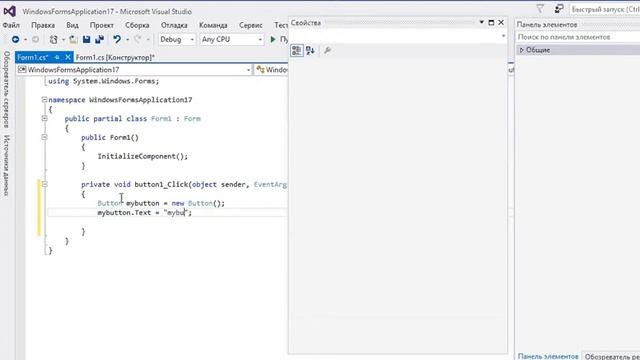
Task: Click the feedback icon beside quick launch
Action: pos(559,8)
